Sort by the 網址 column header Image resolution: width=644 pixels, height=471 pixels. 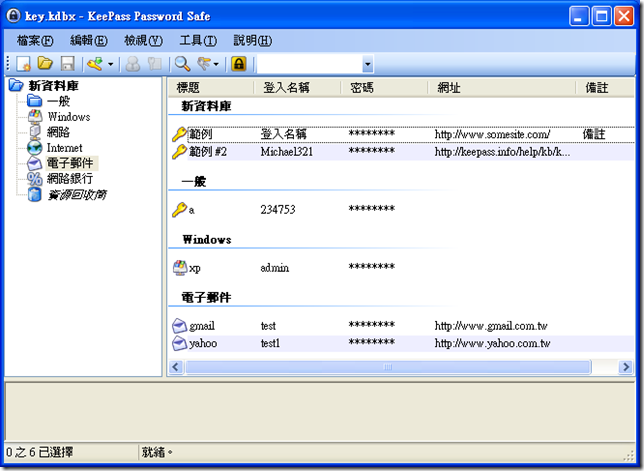click(x=501, y=87)
